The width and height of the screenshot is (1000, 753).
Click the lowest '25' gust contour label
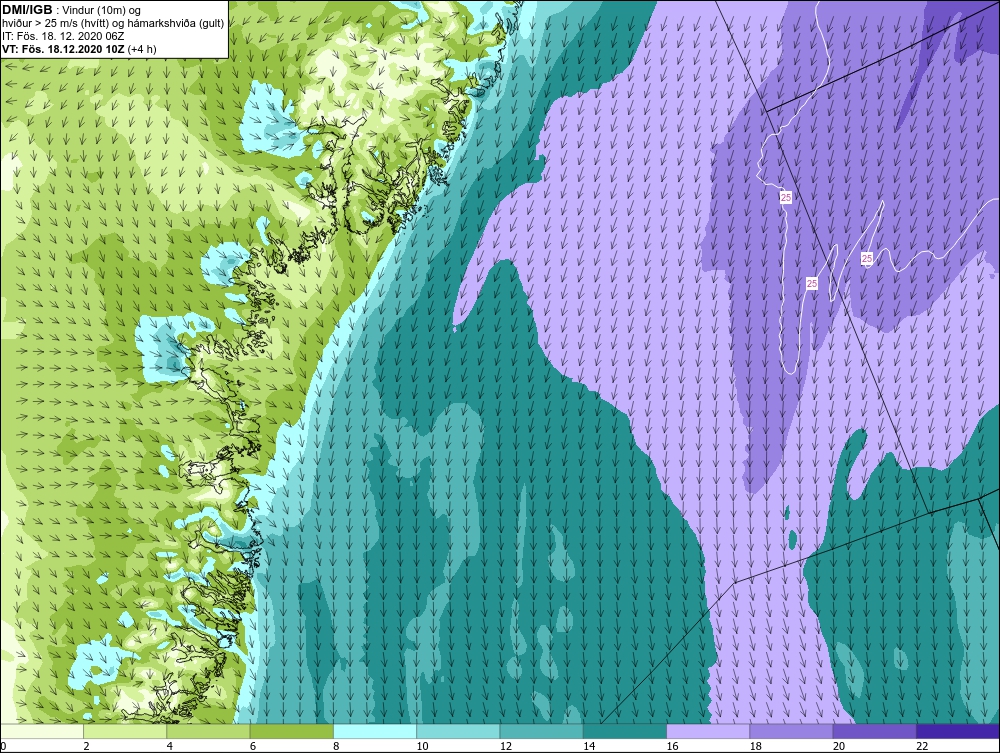point(812,284)
